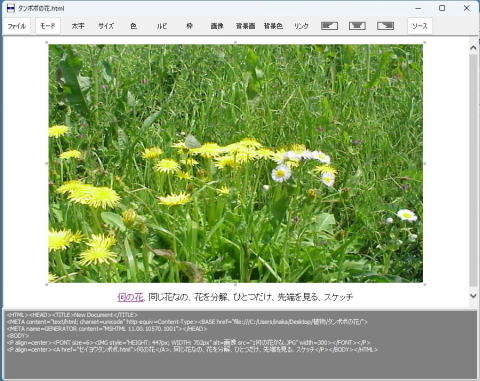Select the 太字 bold toolbar item
480x381 pixels.
tap(78, 26)
